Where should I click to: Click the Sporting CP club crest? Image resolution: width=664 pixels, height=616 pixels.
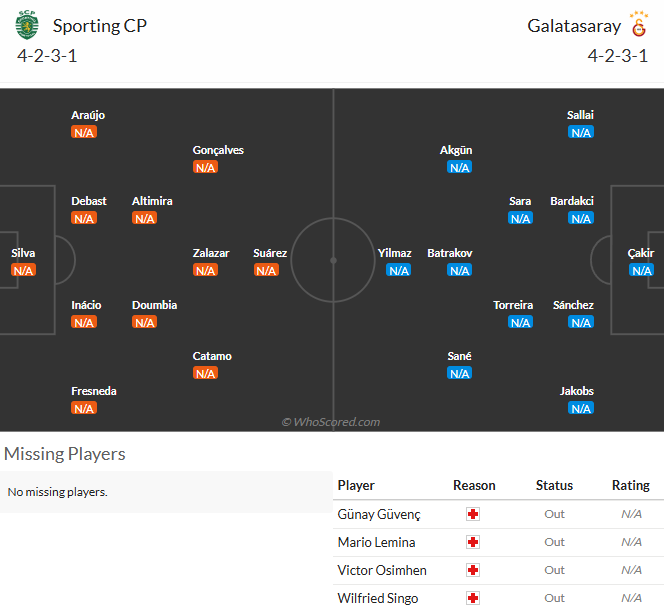click(27, 25)
